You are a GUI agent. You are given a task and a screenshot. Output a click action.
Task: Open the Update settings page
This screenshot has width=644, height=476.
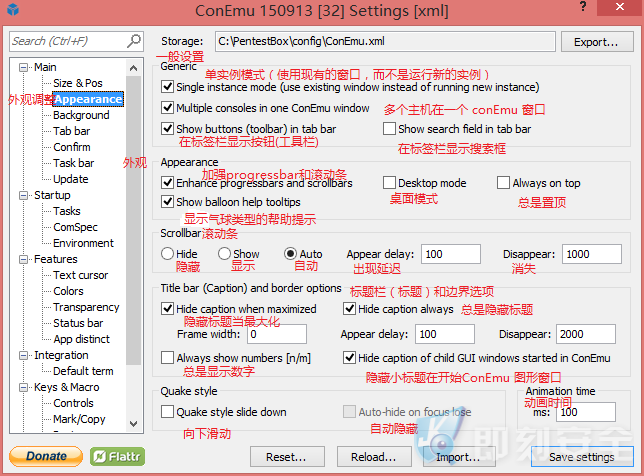pos(71,179)
